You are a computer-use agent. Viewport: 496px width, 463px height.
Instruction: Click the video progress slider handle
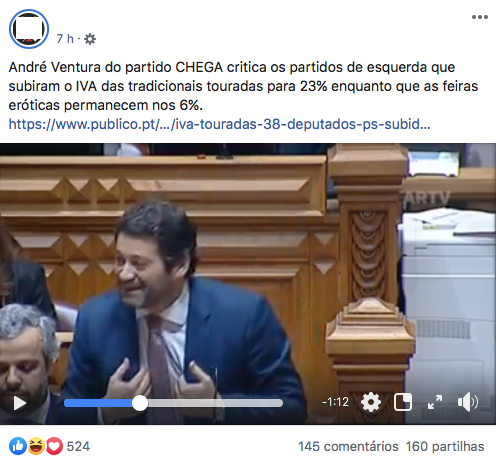(x=140, y=403)
